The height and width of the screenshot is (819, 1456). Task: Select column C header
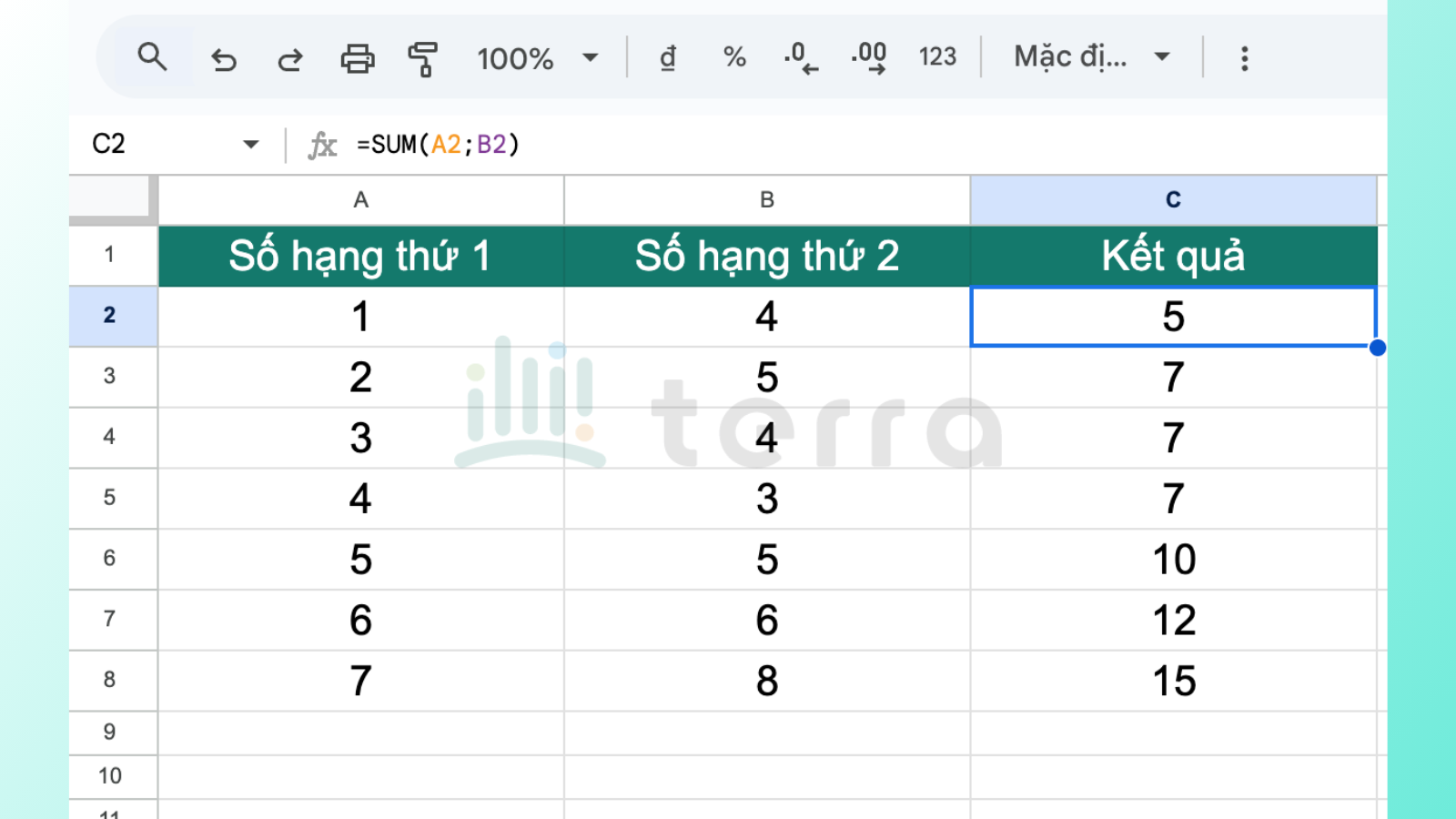click(x=1174, y=200)
